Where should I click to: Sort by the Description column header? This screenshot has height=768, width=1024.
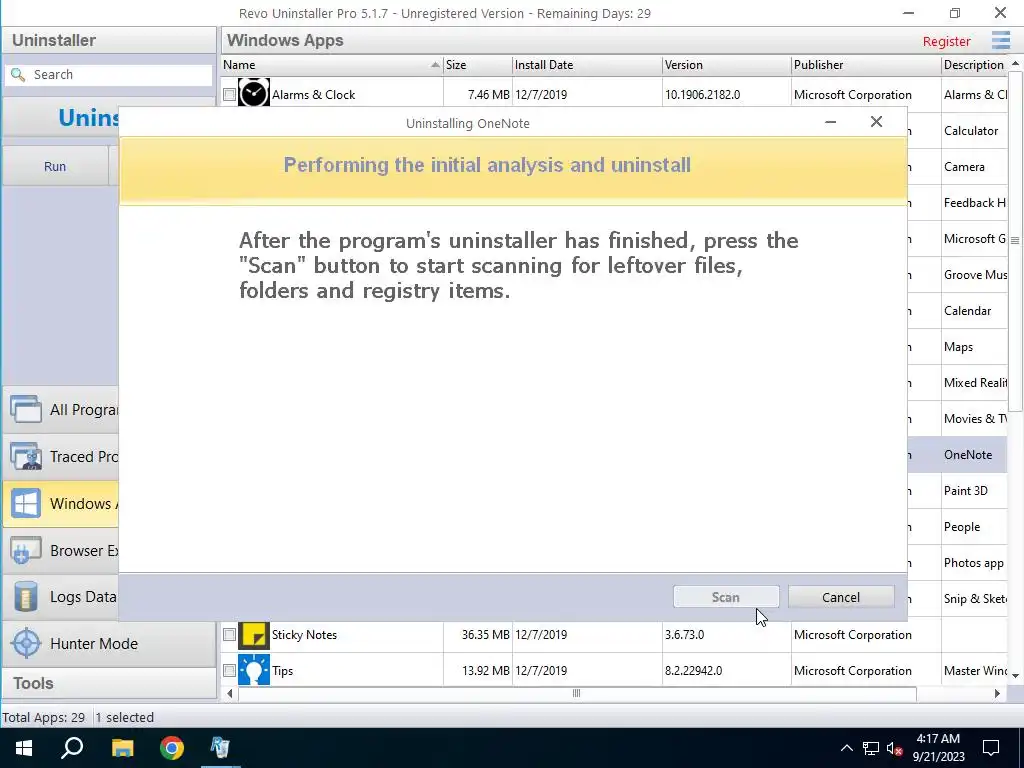(x=974, y=65)
